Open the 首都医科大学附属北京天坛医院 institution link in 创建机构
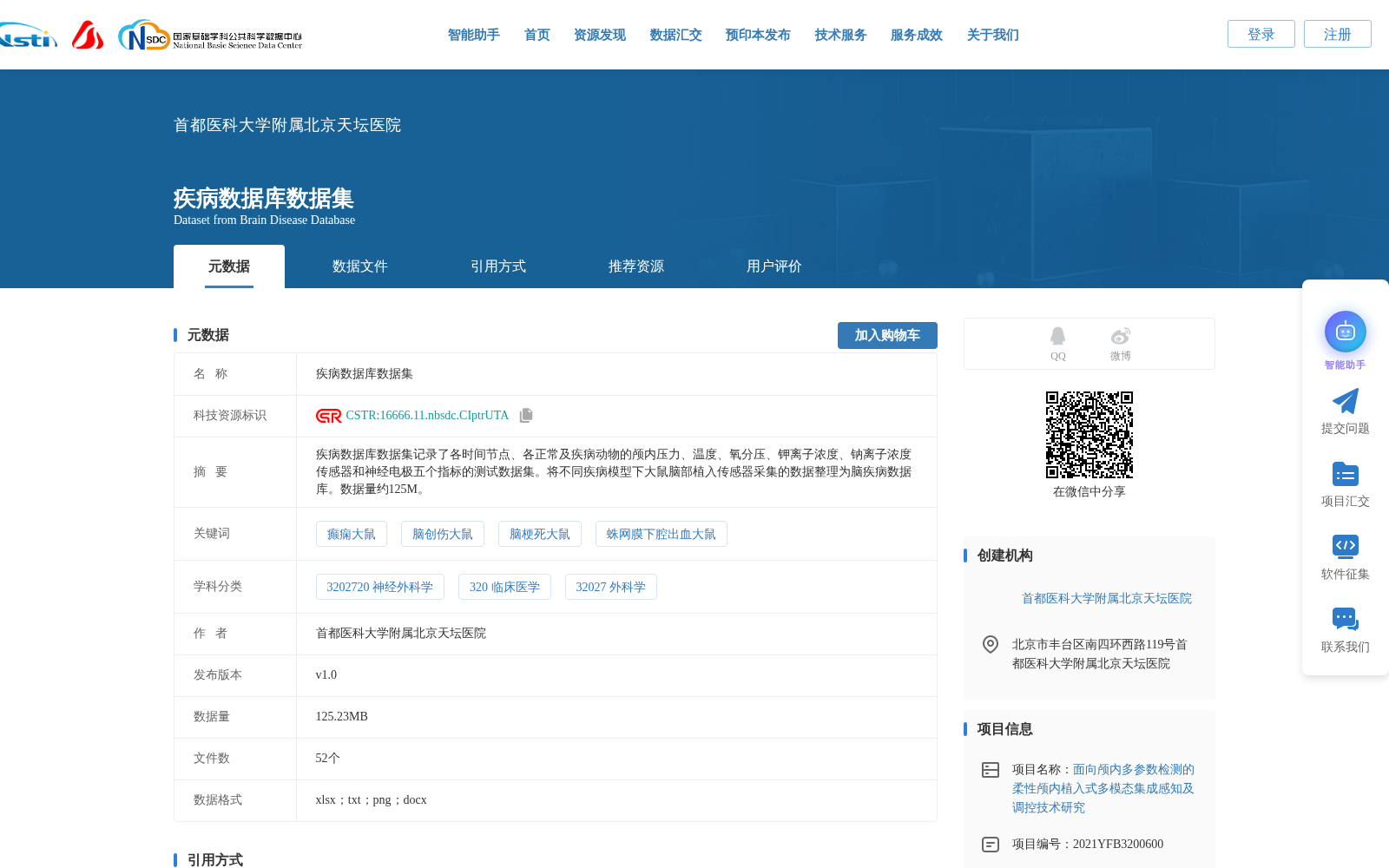Screen dimensions: 1389x868 click(1106, 599)
